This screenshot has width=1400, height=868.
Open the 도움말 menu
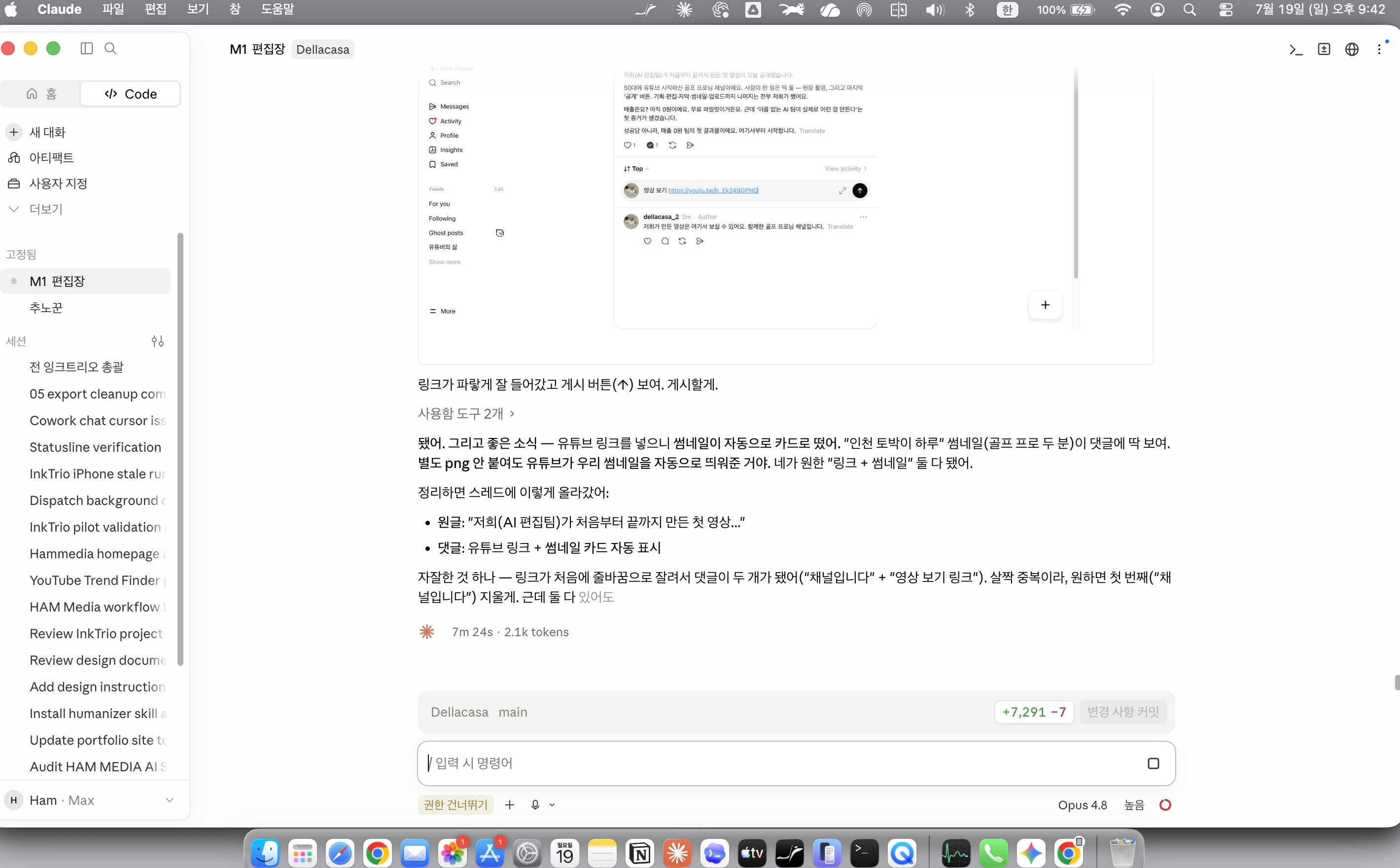(x=277, y=9)
